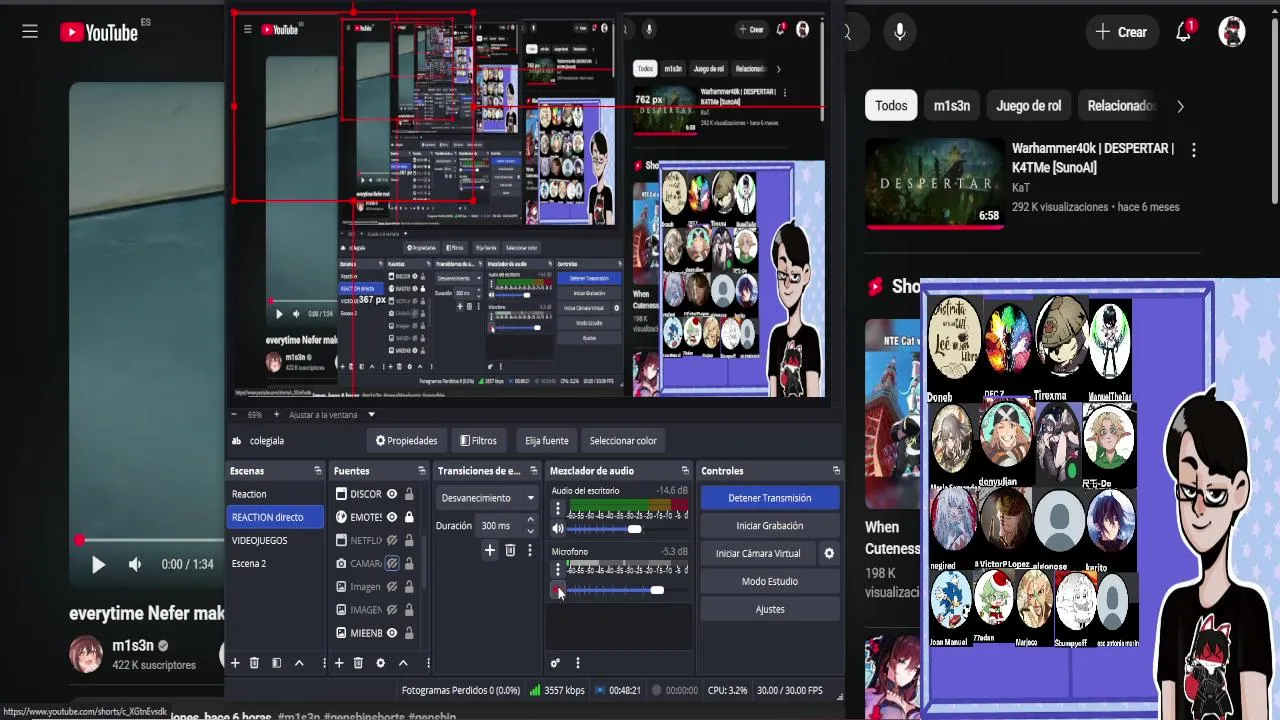Switch to Escena 2
The height and width of the screenshot is (720, 1280).
[x=276, y=564]
